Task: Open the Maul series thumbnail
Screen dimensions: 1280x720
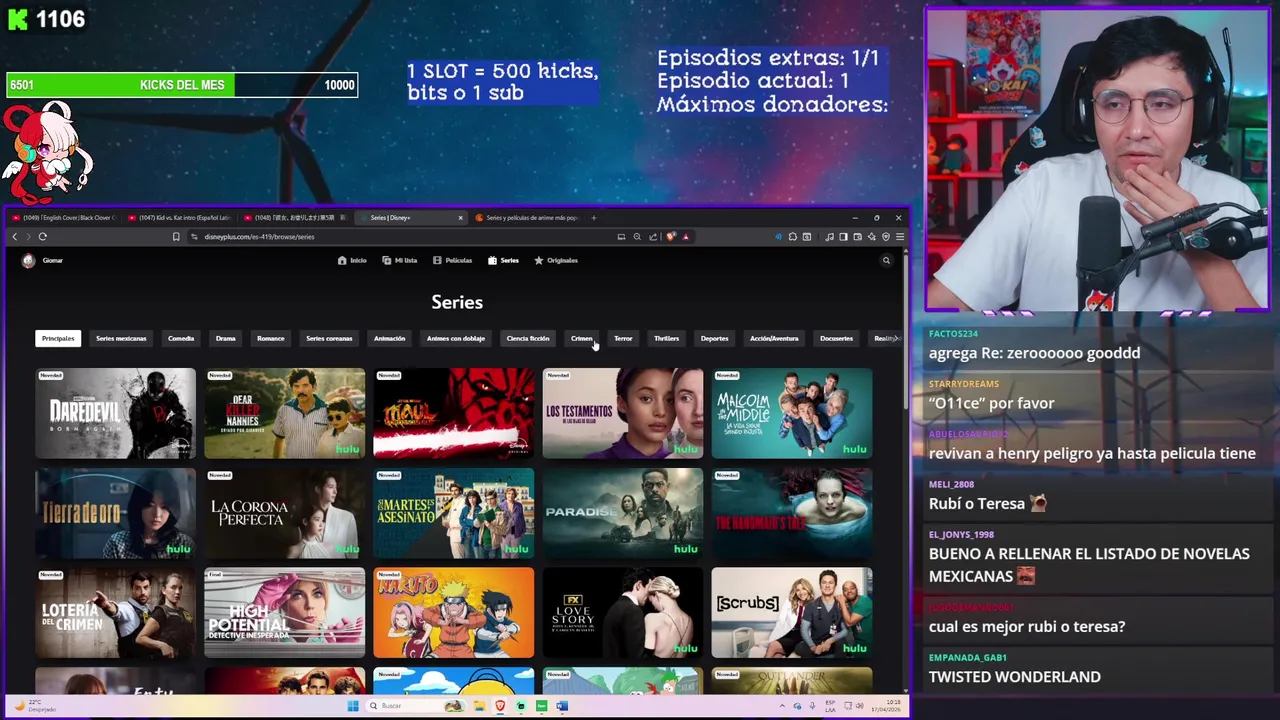Action: click(454, 413)
